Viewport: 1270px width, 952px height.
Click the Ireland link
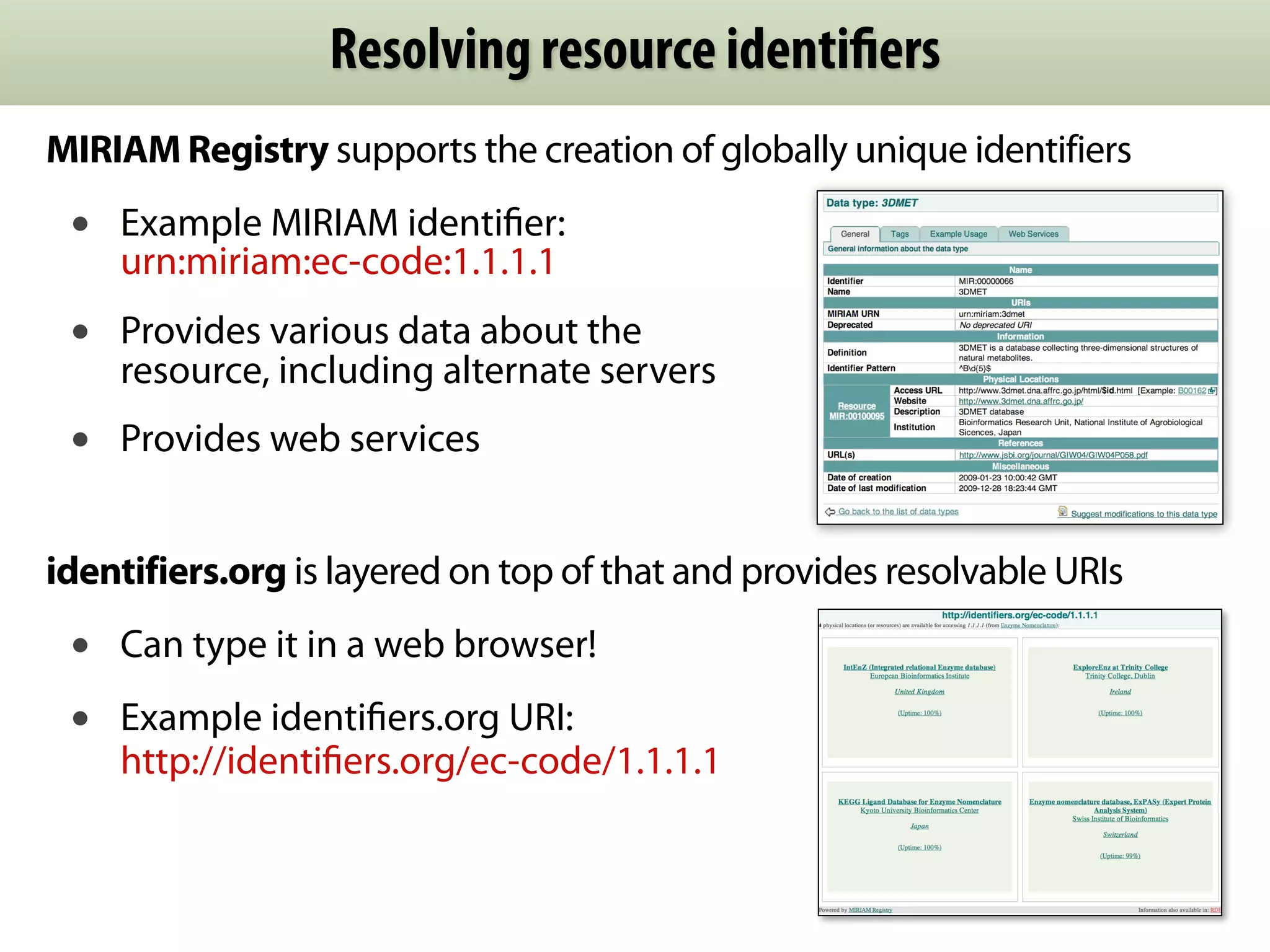1120,692
